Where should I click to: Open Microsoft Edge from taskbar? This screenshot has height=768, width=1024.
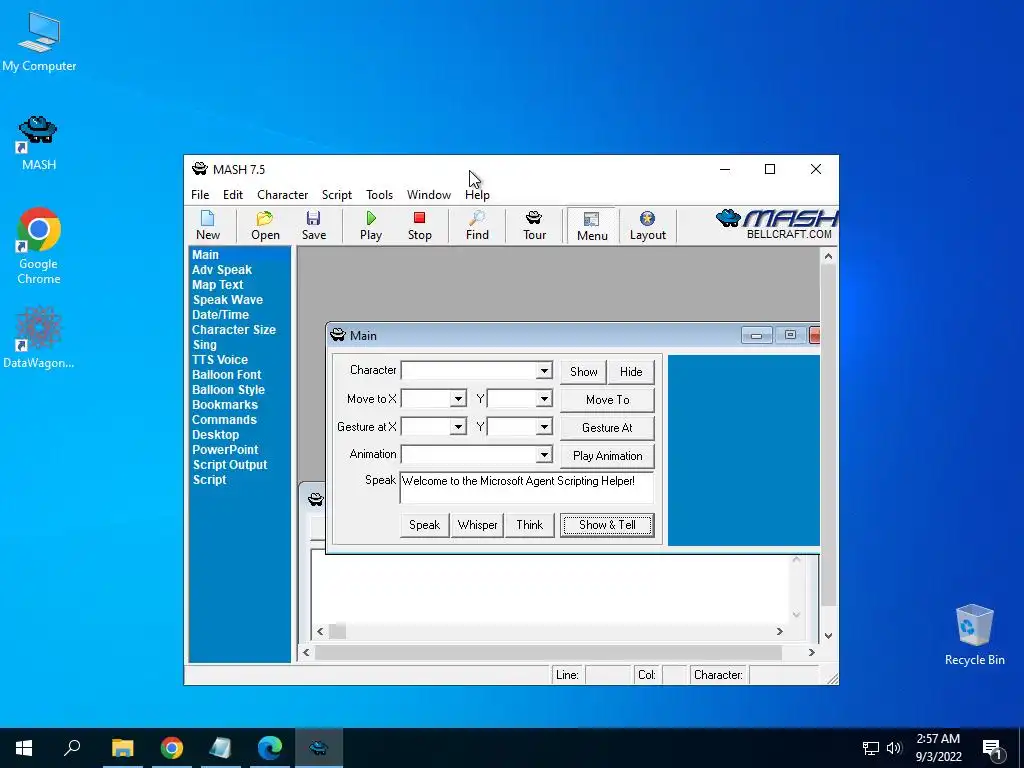pos(270,748)
